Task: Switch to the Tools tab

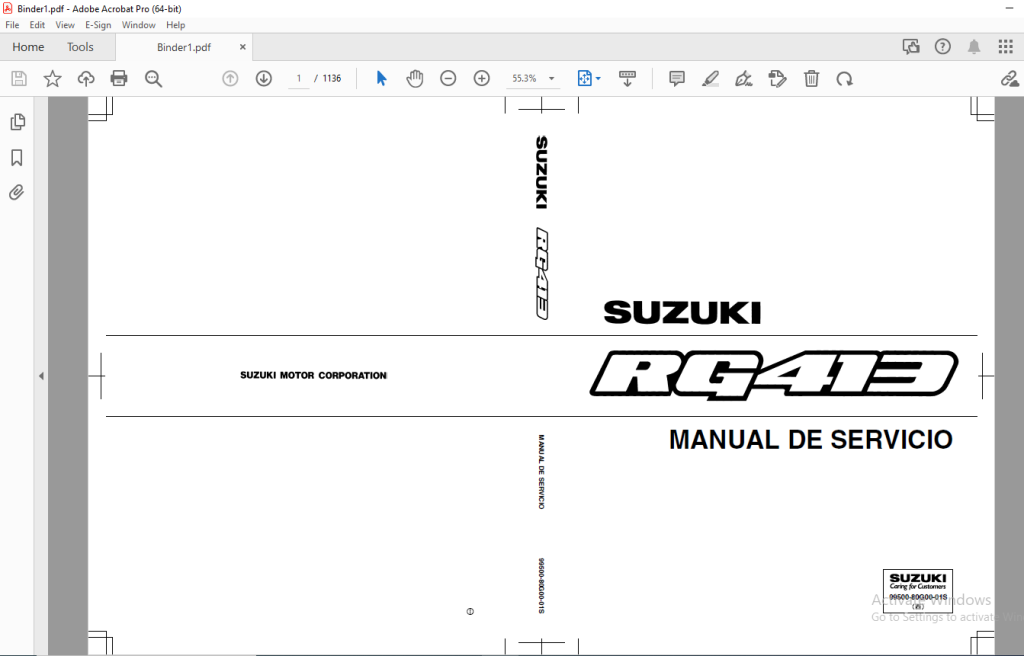Action: click(x=80, y=47)
